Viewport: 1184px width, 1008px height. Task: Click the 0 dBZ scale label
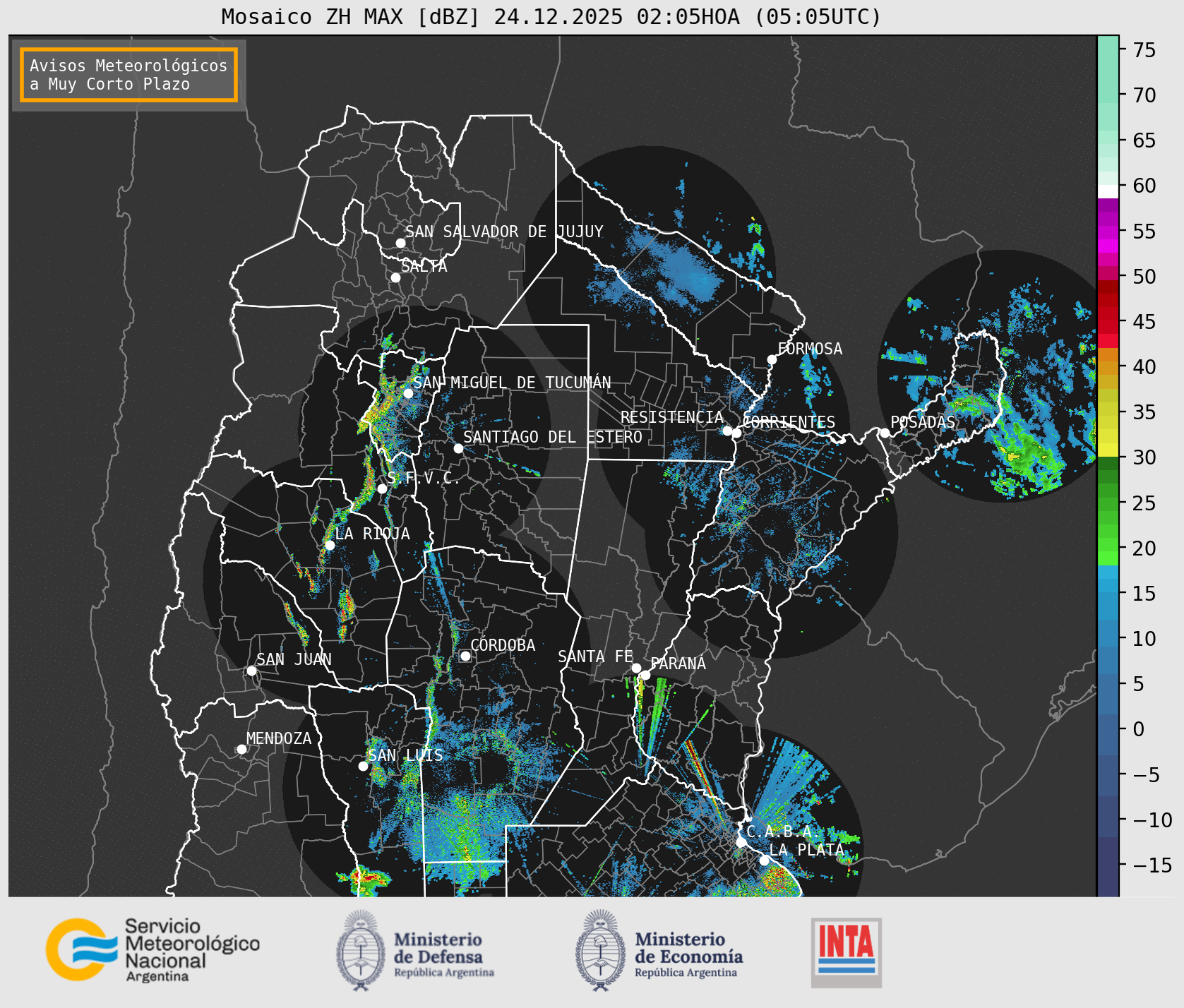point(1138,729)
